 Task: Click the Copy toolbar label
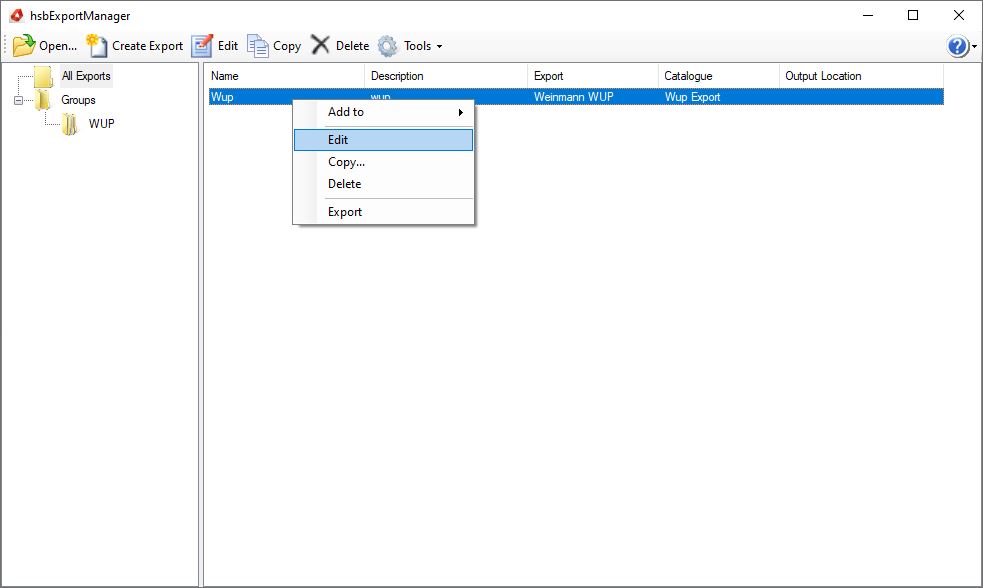(286, 46)
